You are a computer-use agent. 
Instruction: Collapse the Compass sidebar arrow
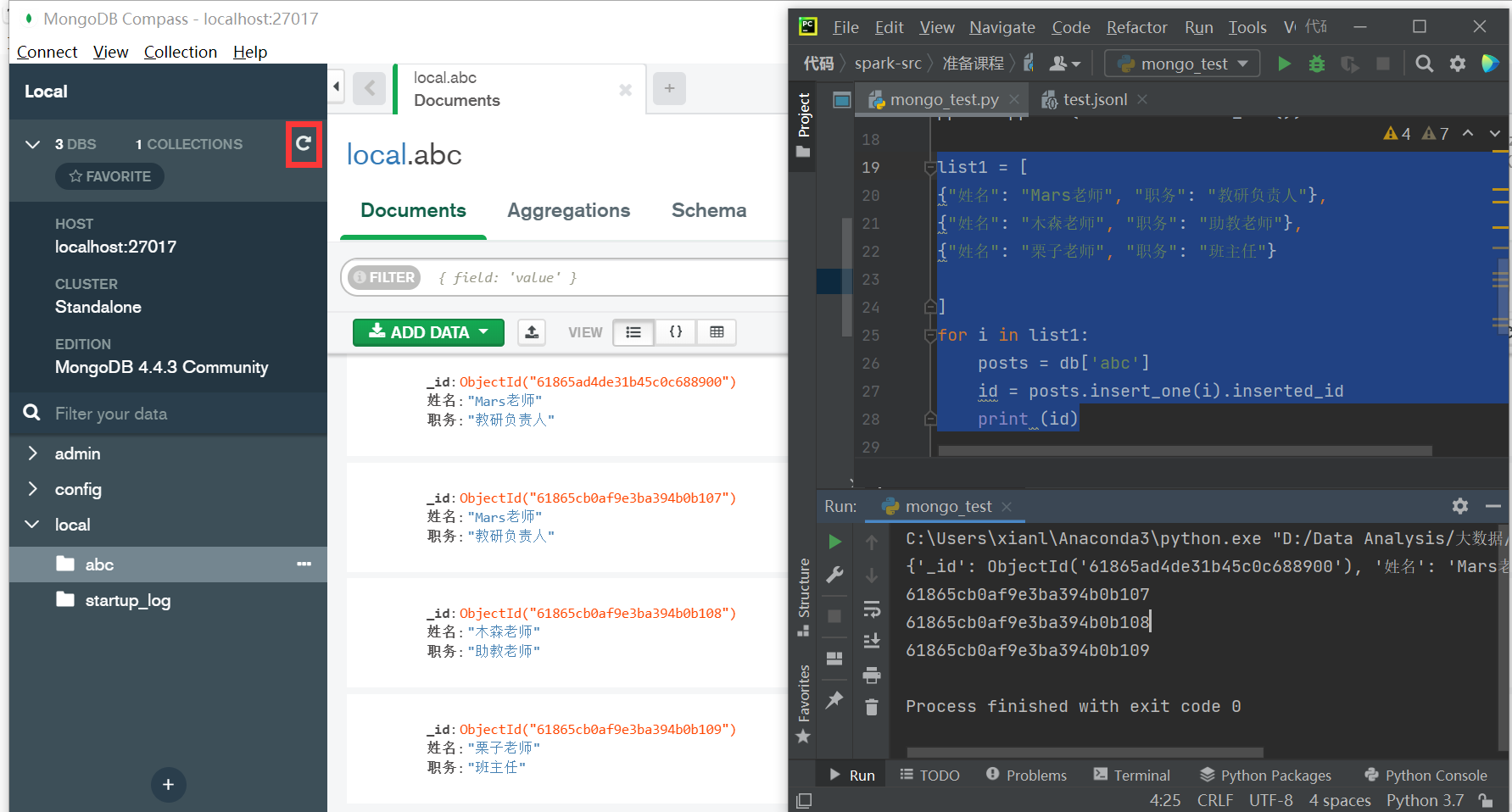(x=337, y=86)
